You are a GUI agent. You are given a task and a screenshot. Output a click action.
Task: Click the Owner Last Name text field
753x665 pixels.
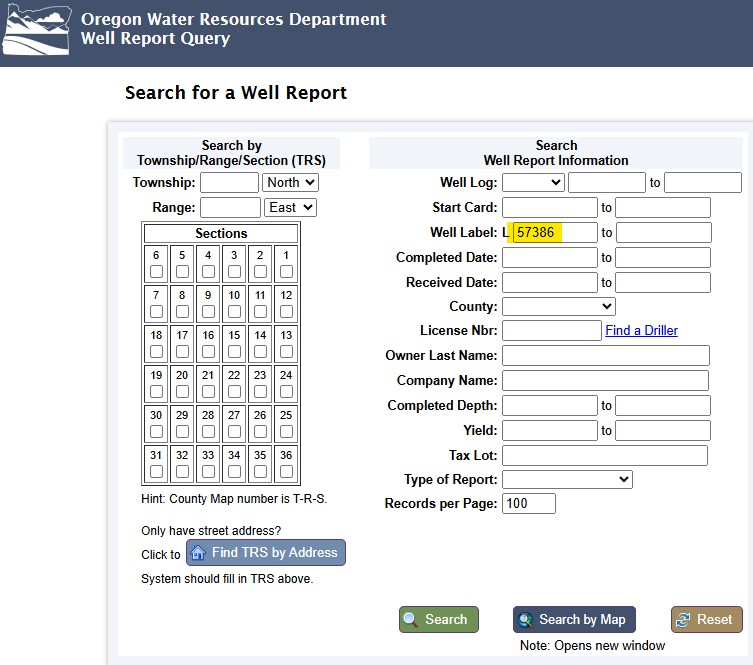[x=605, y=355]
